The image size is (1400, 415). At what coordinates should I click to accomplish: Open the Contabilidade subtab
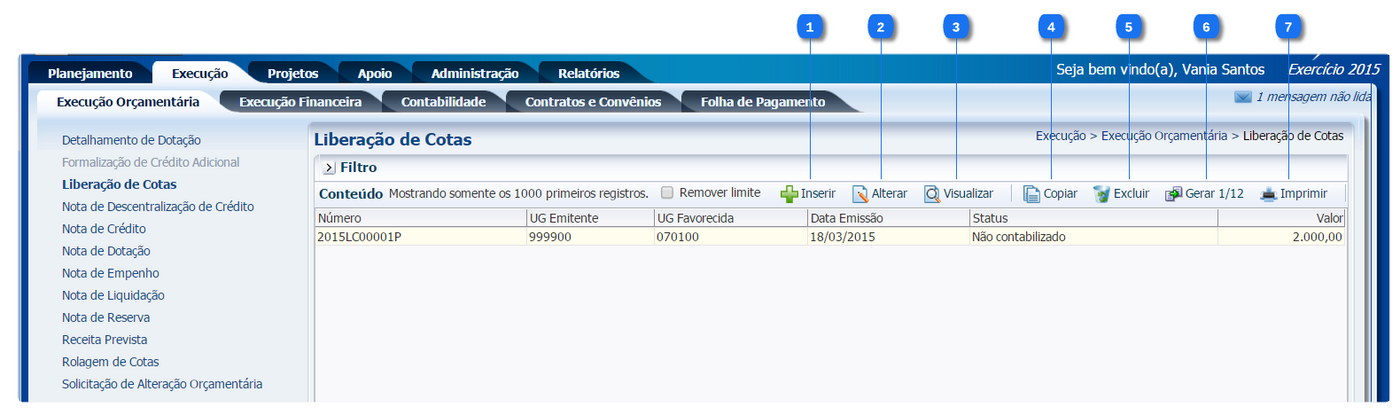(443, 102)
